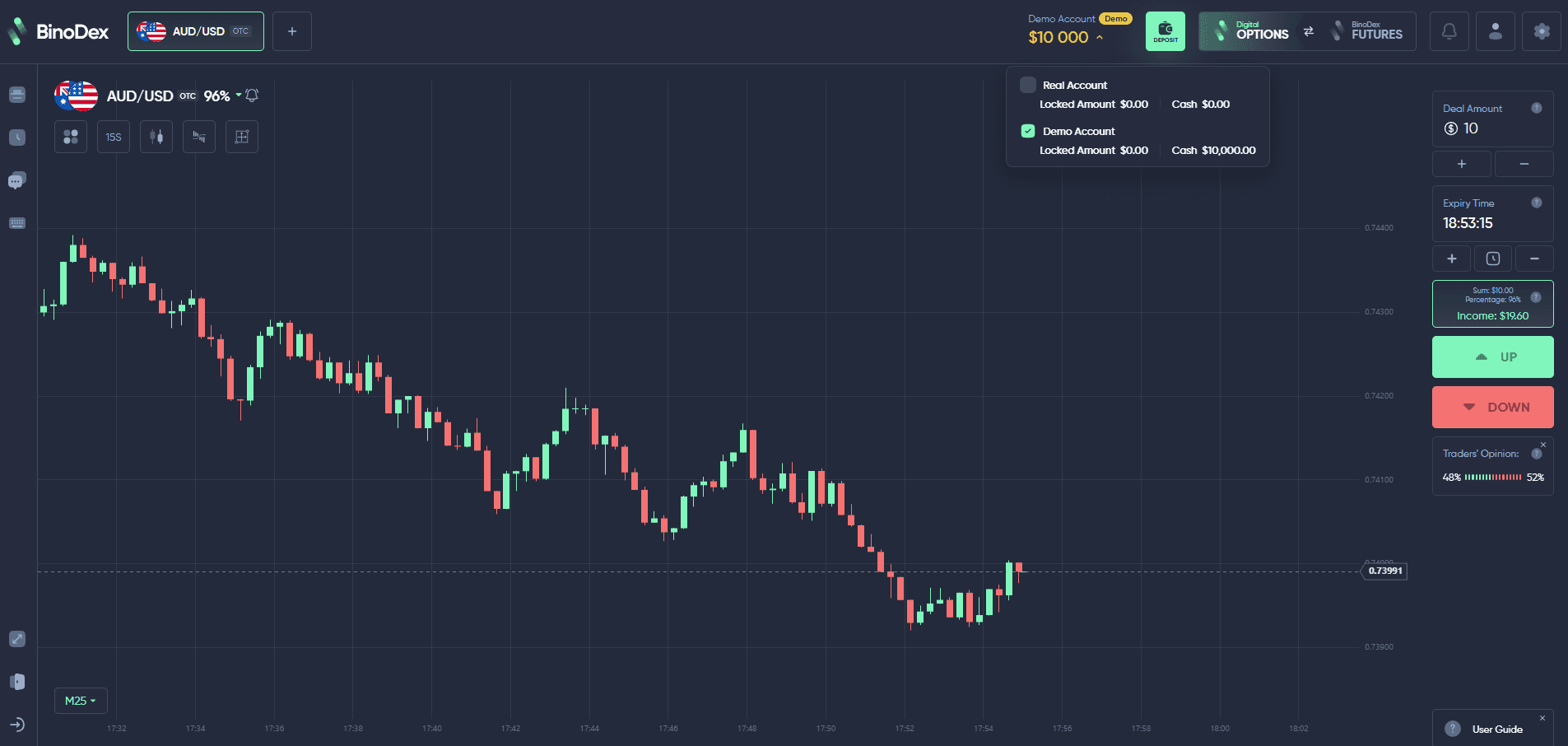
Task: Toggle the Demo Account checkbox
Action: tap(1027, 131)
